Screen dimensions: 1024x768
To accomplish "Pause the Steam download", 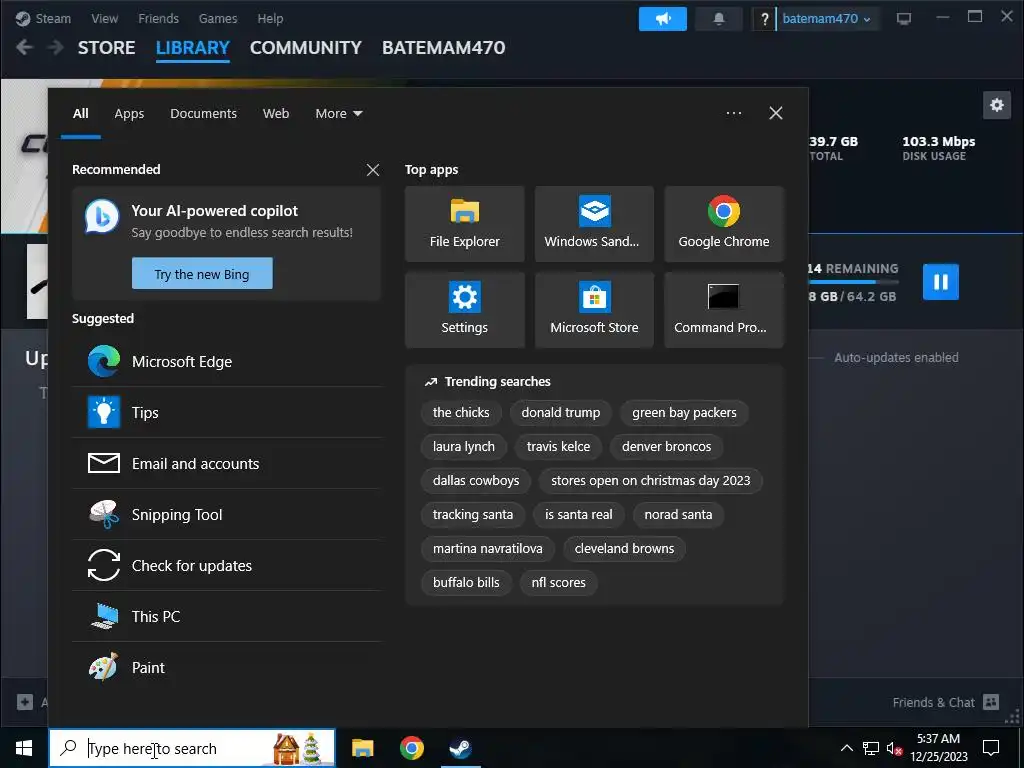I will point(940,281).
